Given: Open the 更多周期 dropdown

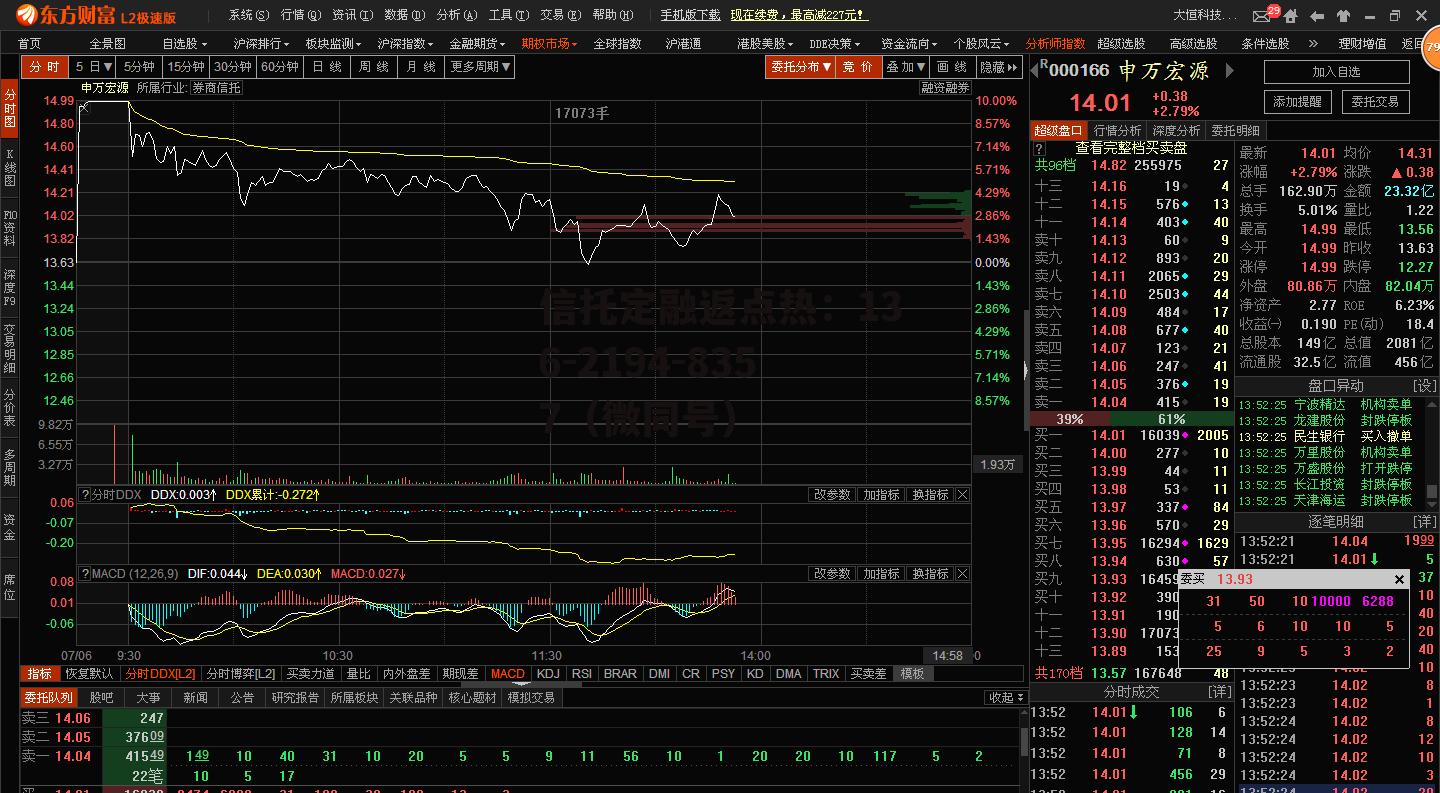Looking at the screenshot, I should [480, 67].
